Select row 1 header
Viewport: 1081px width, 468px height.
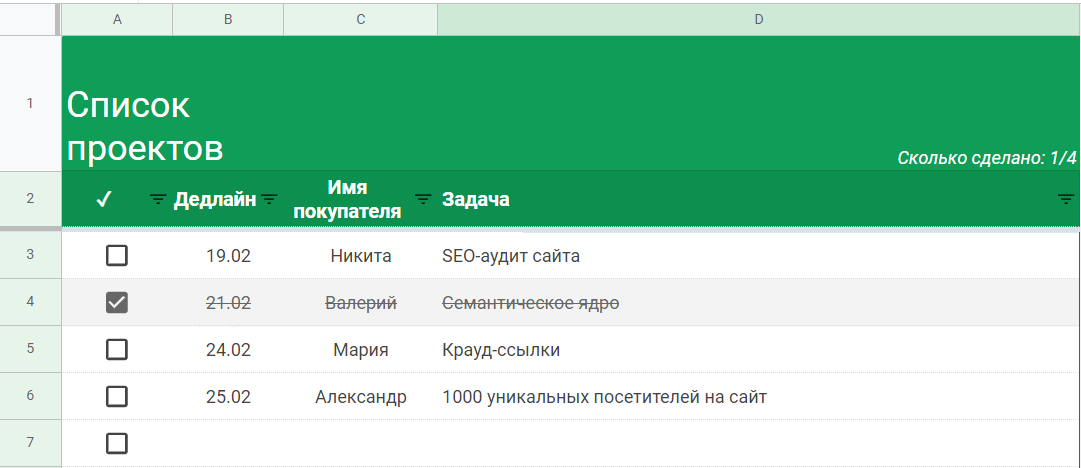30,103
